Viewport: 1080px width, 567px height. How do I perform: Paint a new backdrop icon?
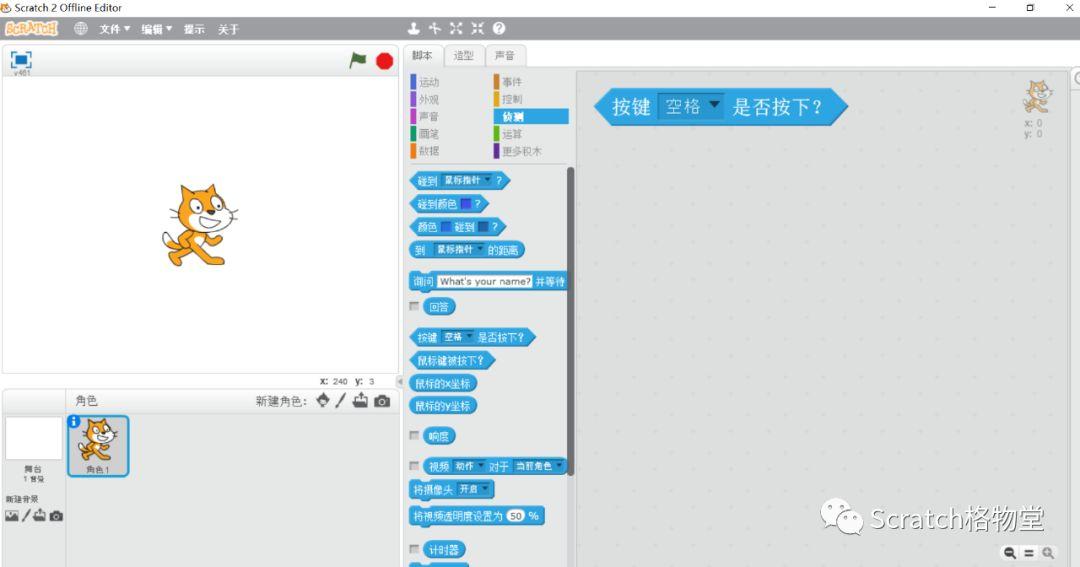point(26,515)
